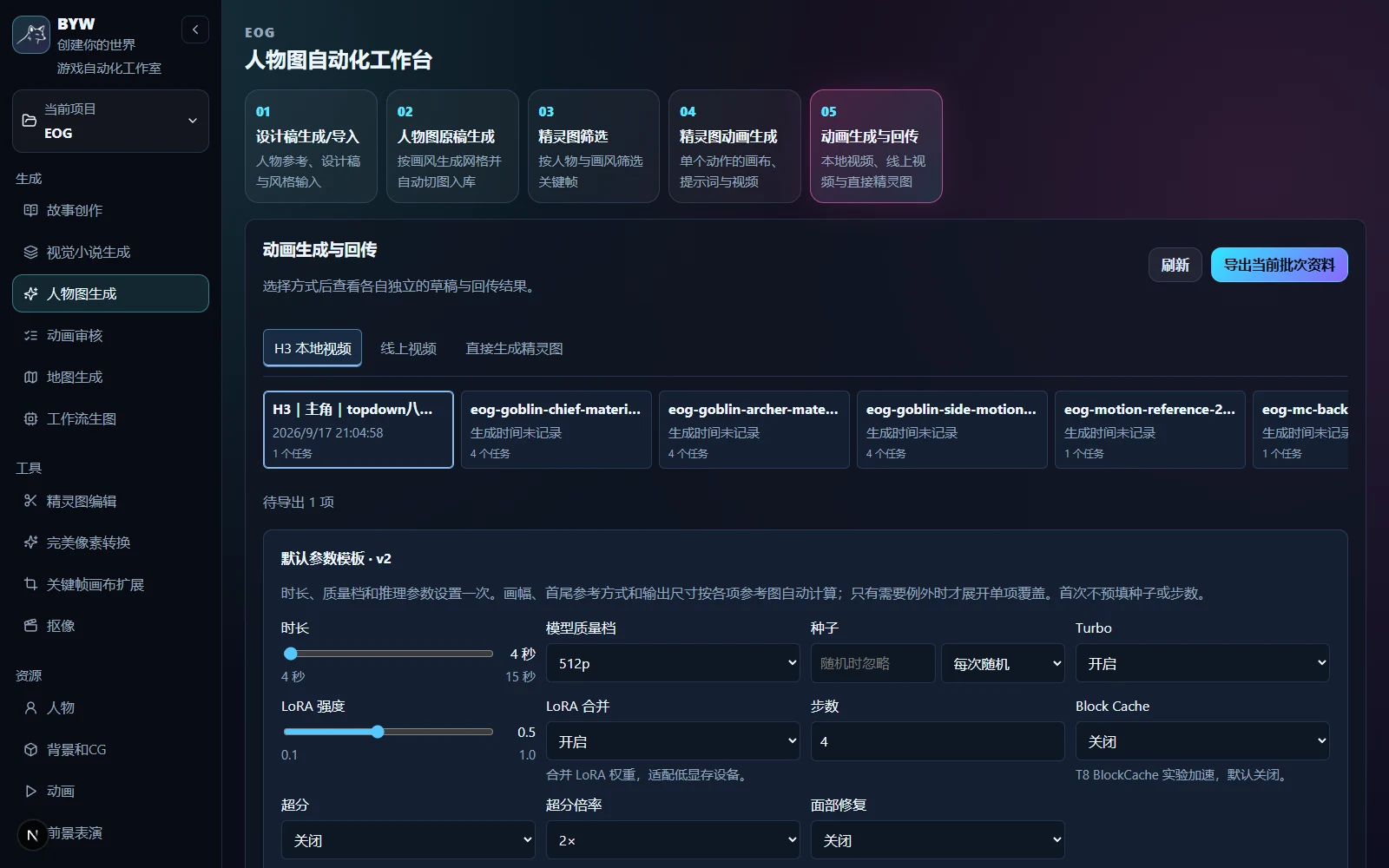Click the 地图生成 map icon

pos(30,377)
